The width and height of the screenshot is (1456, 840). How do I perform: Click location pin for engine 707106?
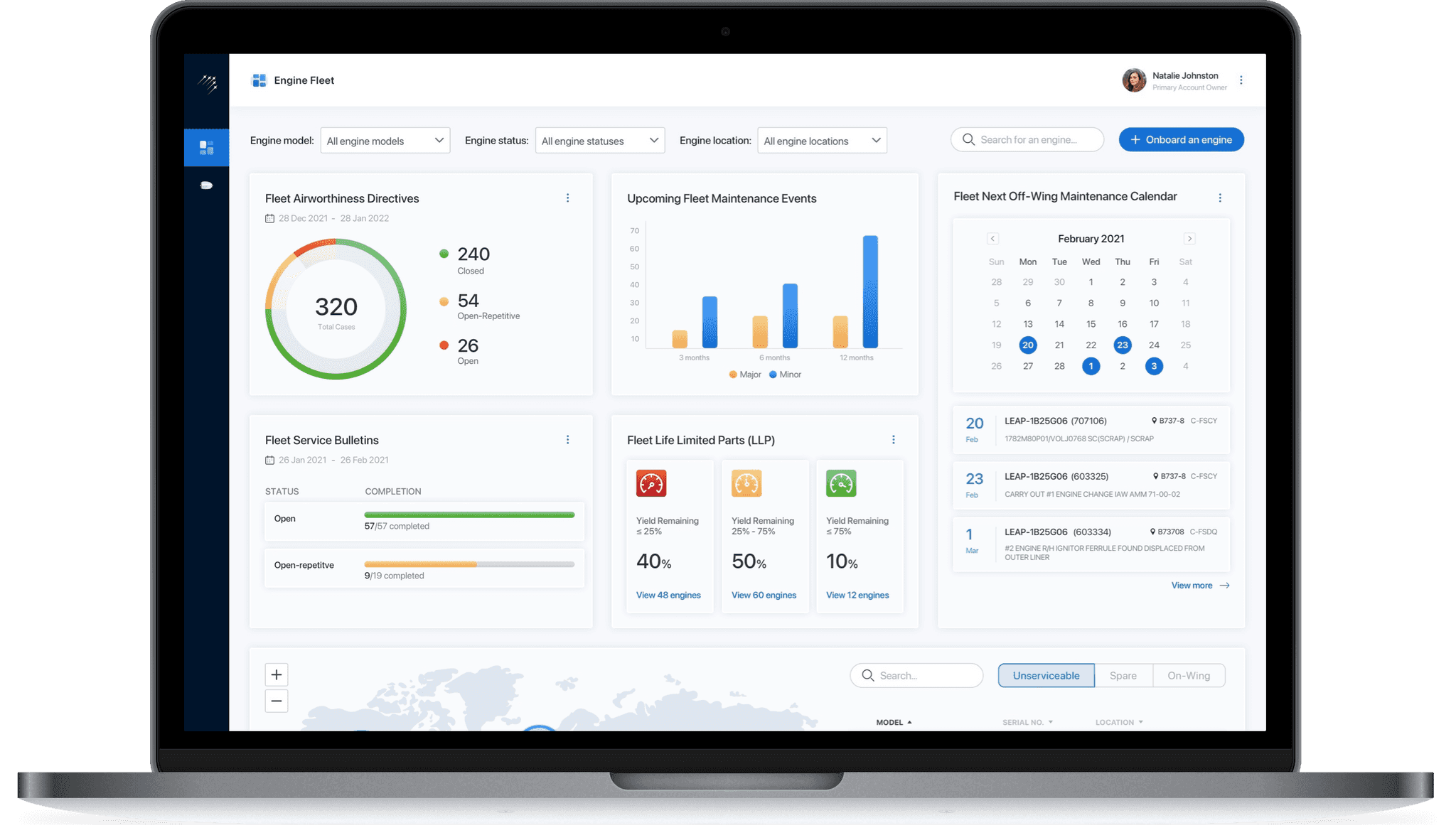click(1154, 421)
